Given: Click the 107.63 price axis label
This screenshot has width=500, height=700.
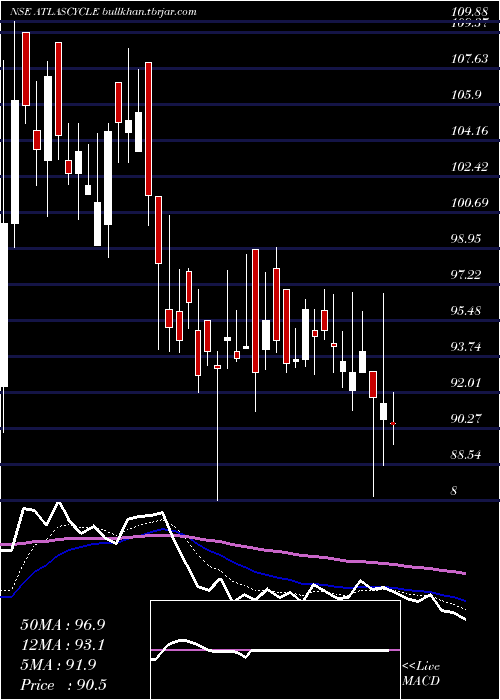Looking at the screenshot, I should 470,58.
